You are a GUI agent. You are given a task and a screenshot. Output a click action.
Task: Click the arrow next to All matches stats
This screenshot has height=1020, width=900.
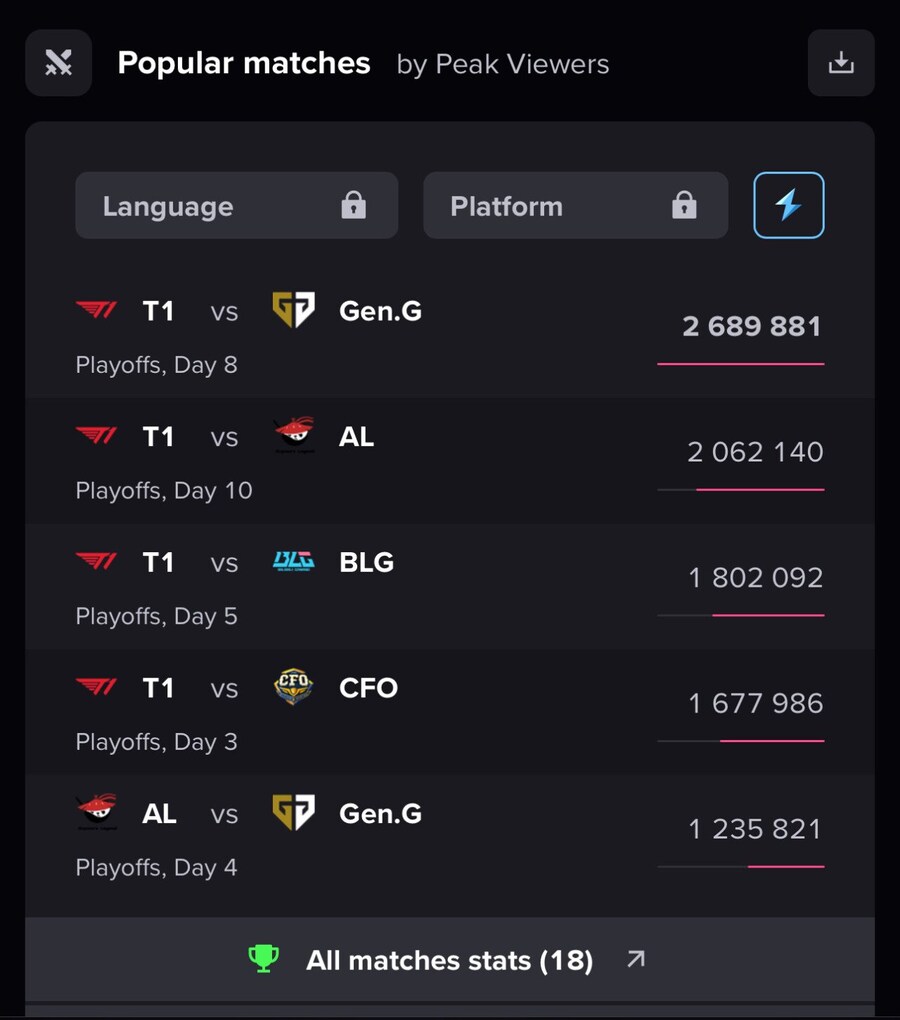pos(636,958)
